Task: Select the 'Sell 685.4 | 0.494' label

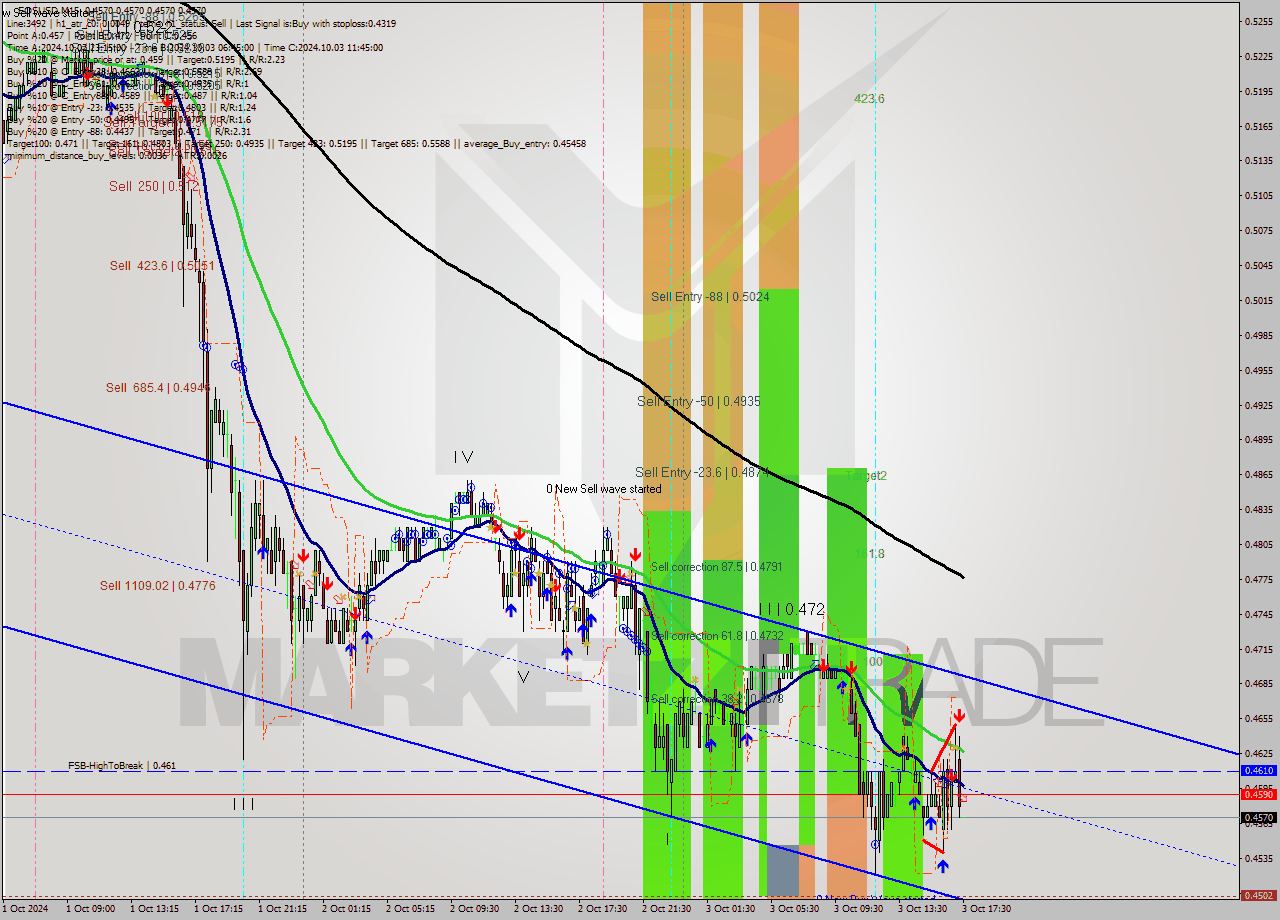Action: coord(158,387)
